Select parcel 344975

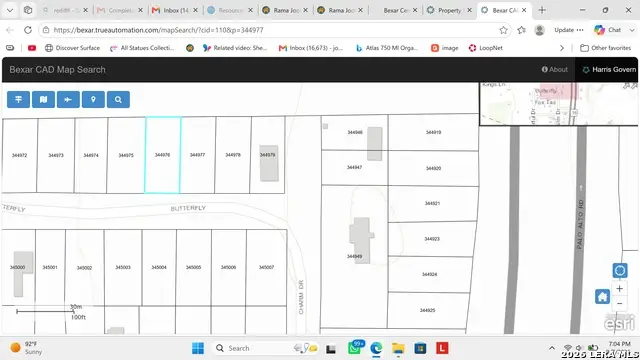pyautogui.click(x=126, y=155)
